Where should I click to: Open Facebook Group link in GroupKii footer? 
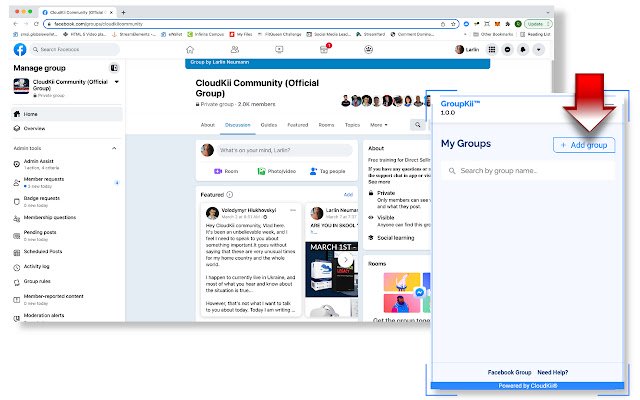click(x=509, y=373)
